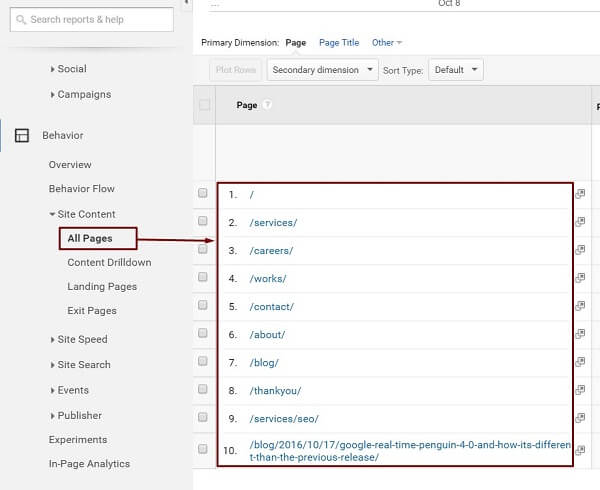Open /services/ row external link icon
The height and width of the screenshot is (490, 600).
pyautogui.click(x=580, y=222)
